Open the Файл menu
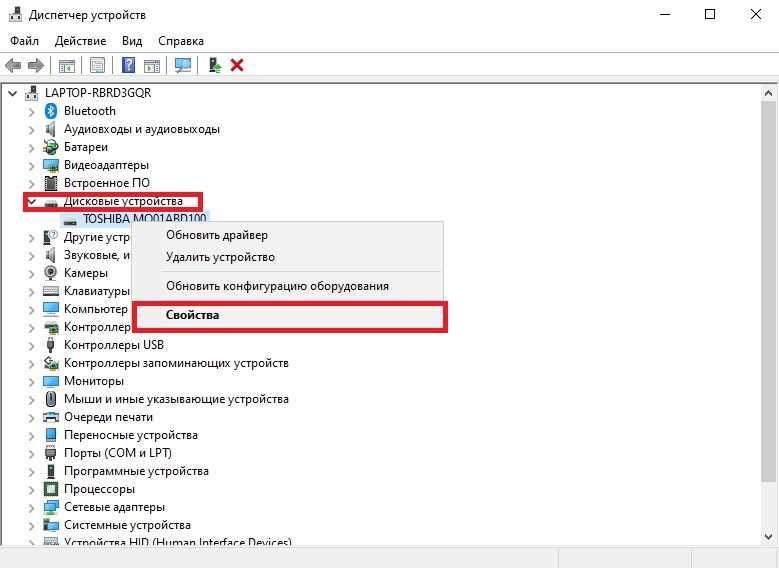 click(x=24, y=41)
